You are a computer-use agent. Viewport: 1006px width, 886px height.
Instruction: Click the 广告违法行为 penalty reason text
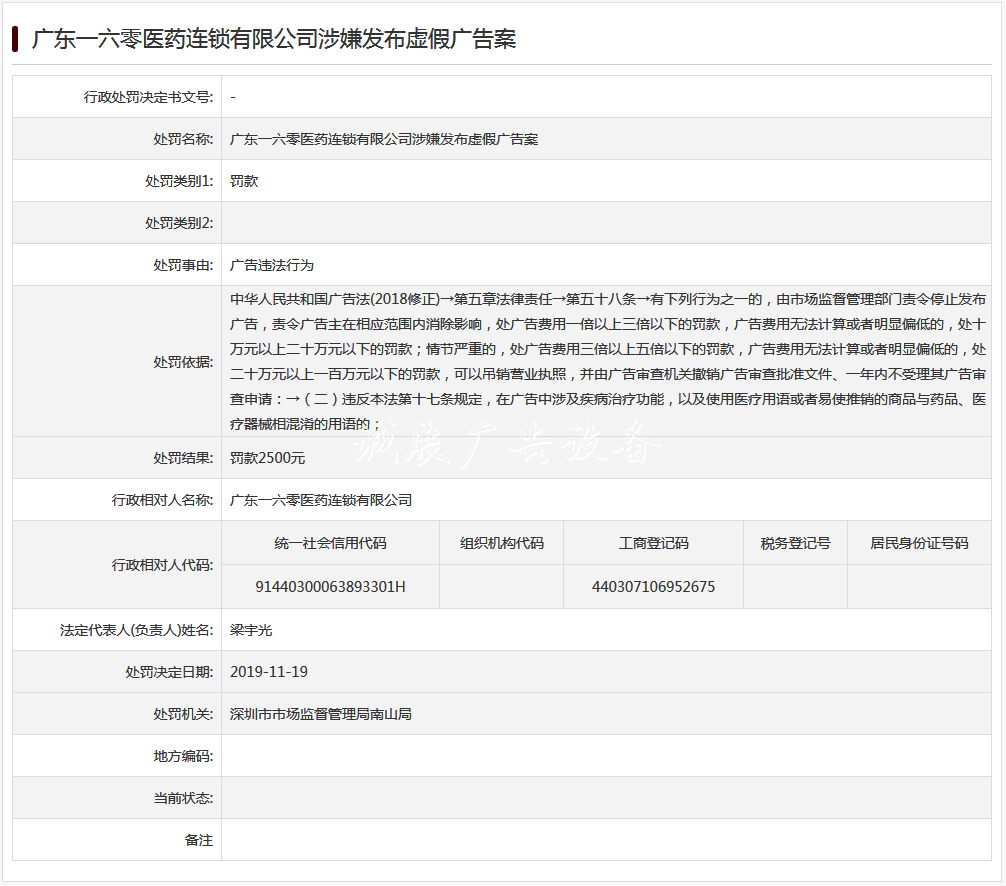click(272, 265)
